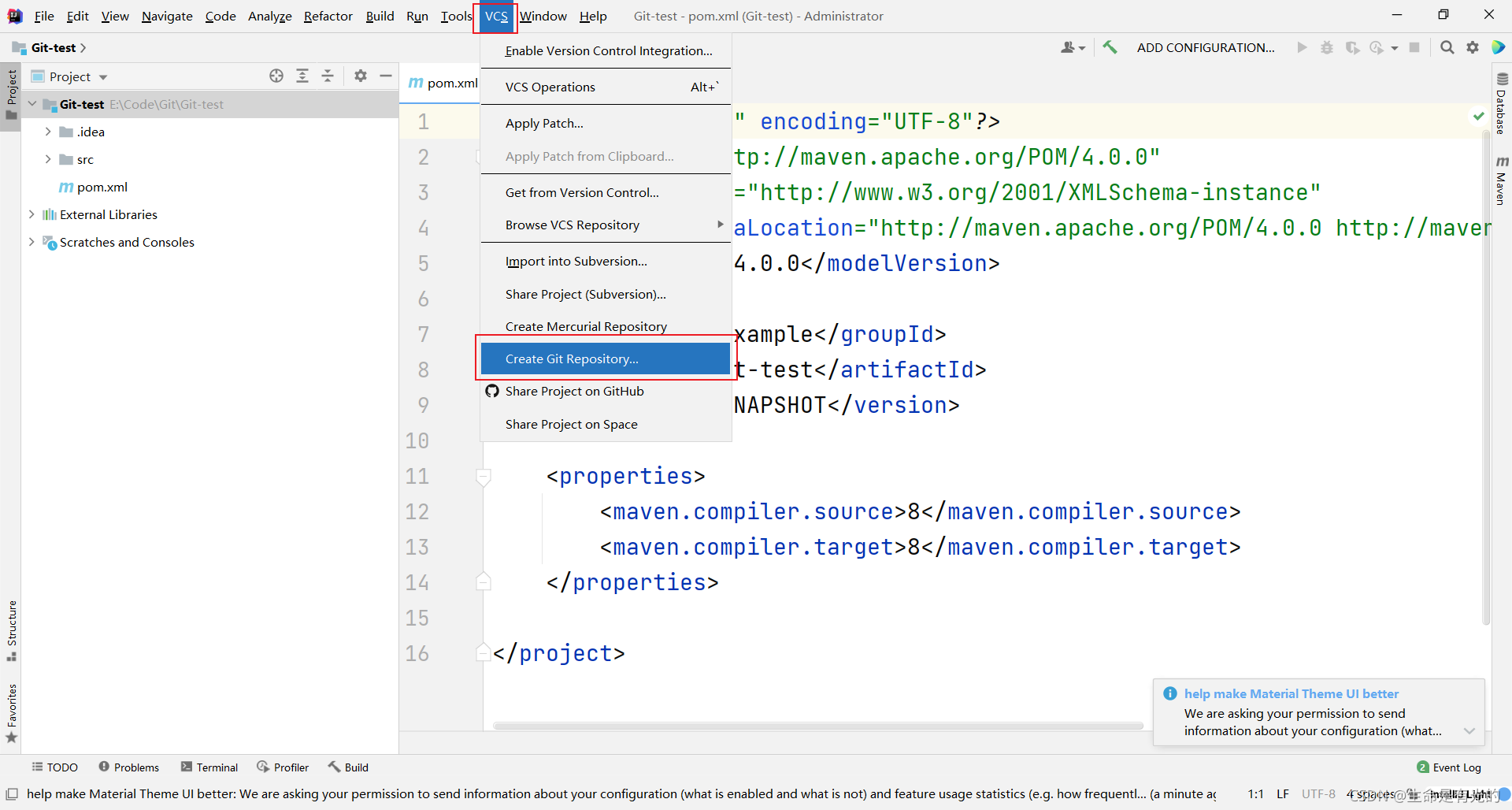Choose VCS Operations menu item
1512x810 pixels.
pyautogui.click(x=606, y=87)
